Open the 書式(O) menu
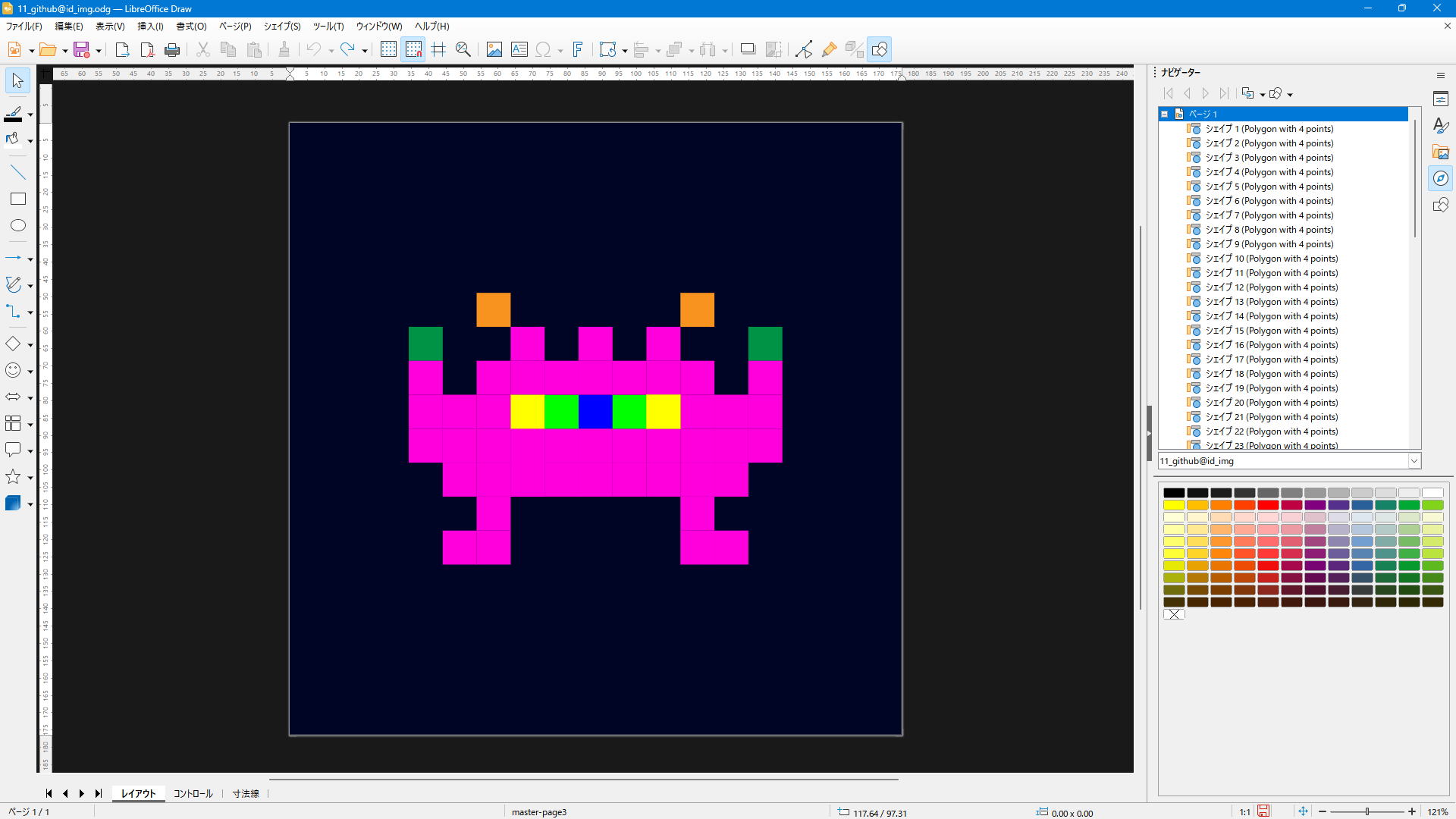This screenshot has width=1456, height=819. click(x=191, y=27)
